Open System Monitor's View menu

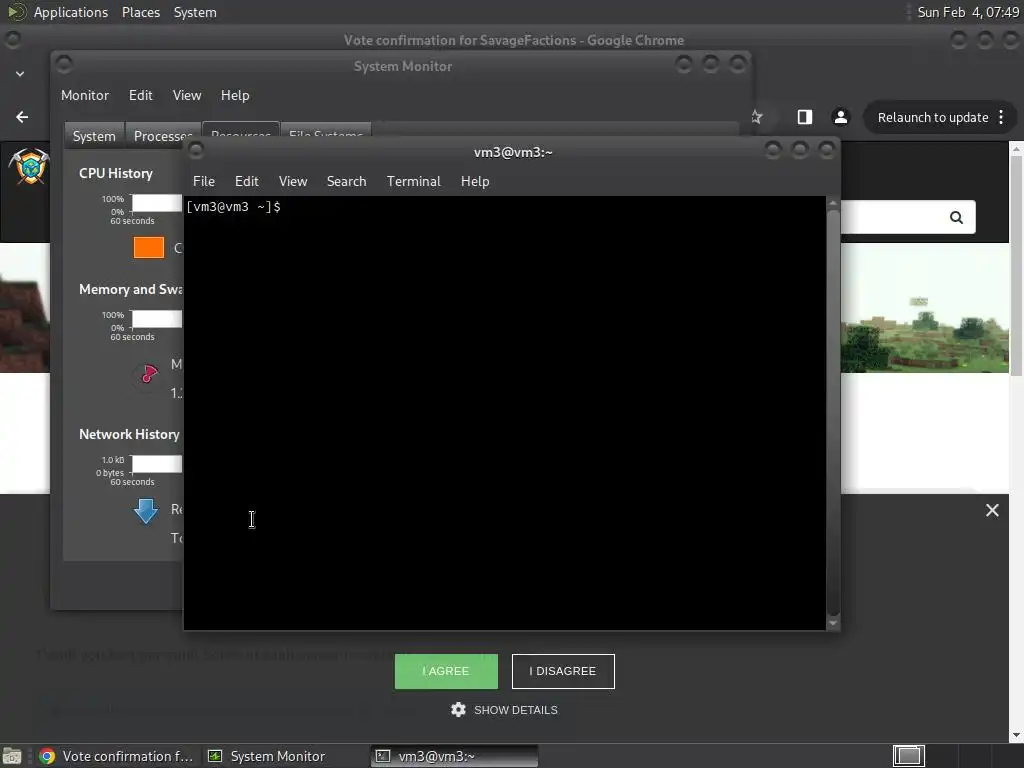point(187,95)
